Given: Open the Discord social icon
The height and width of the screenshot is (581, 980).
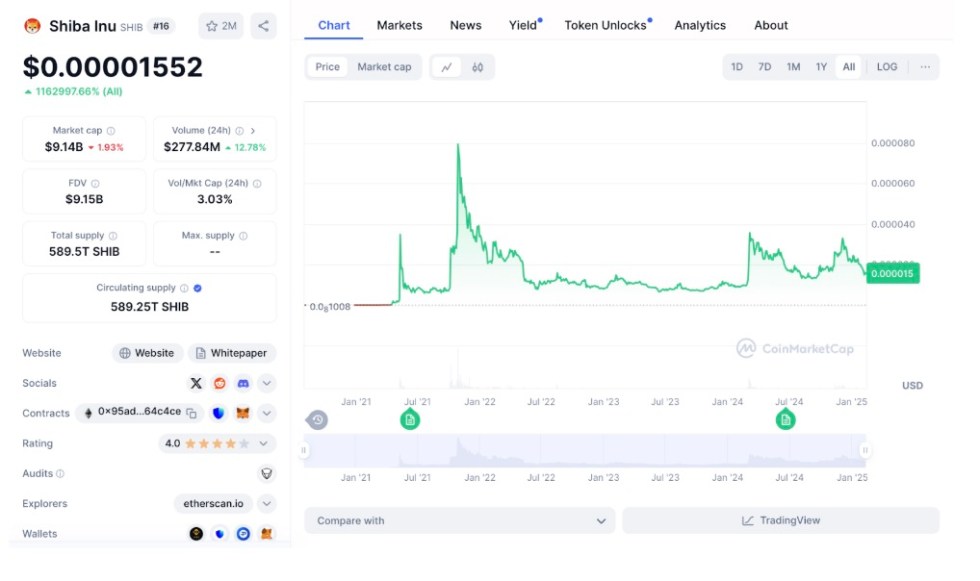Looking at the screenshot, I should [x=243, y=383].
